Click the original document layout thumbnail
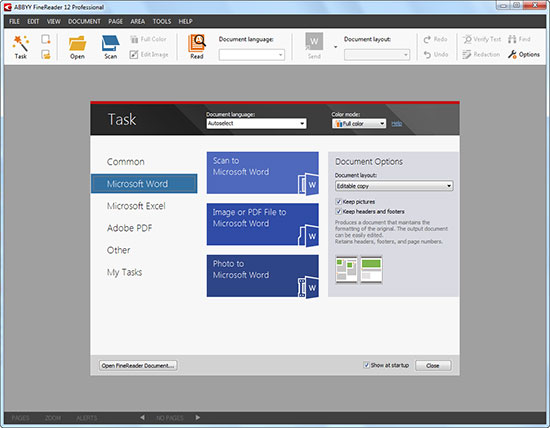The height and width of the screenshot is (428, 550). click(x=346, y=269)
